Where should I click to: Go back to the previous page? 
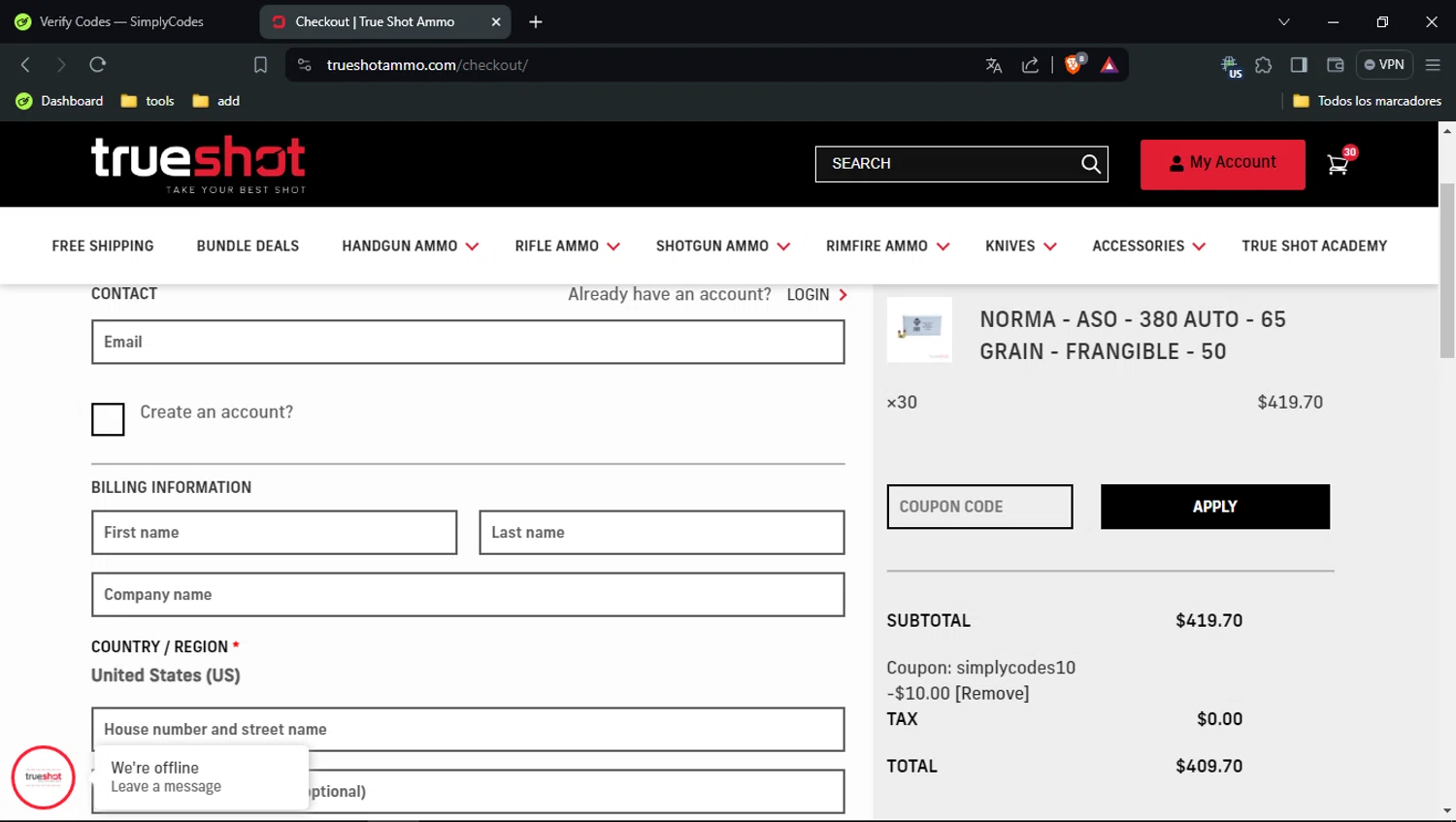pyautogui.click(x=26, y=65)
